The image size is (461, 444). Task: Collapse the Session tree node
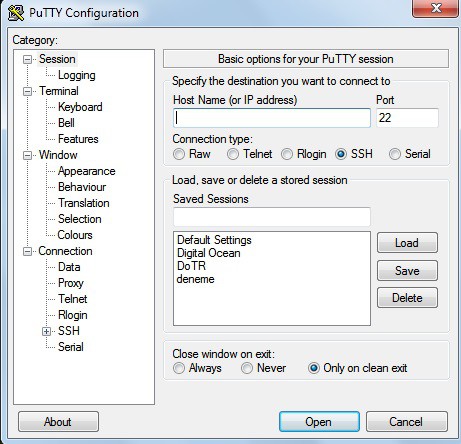(x=27, y=59)
